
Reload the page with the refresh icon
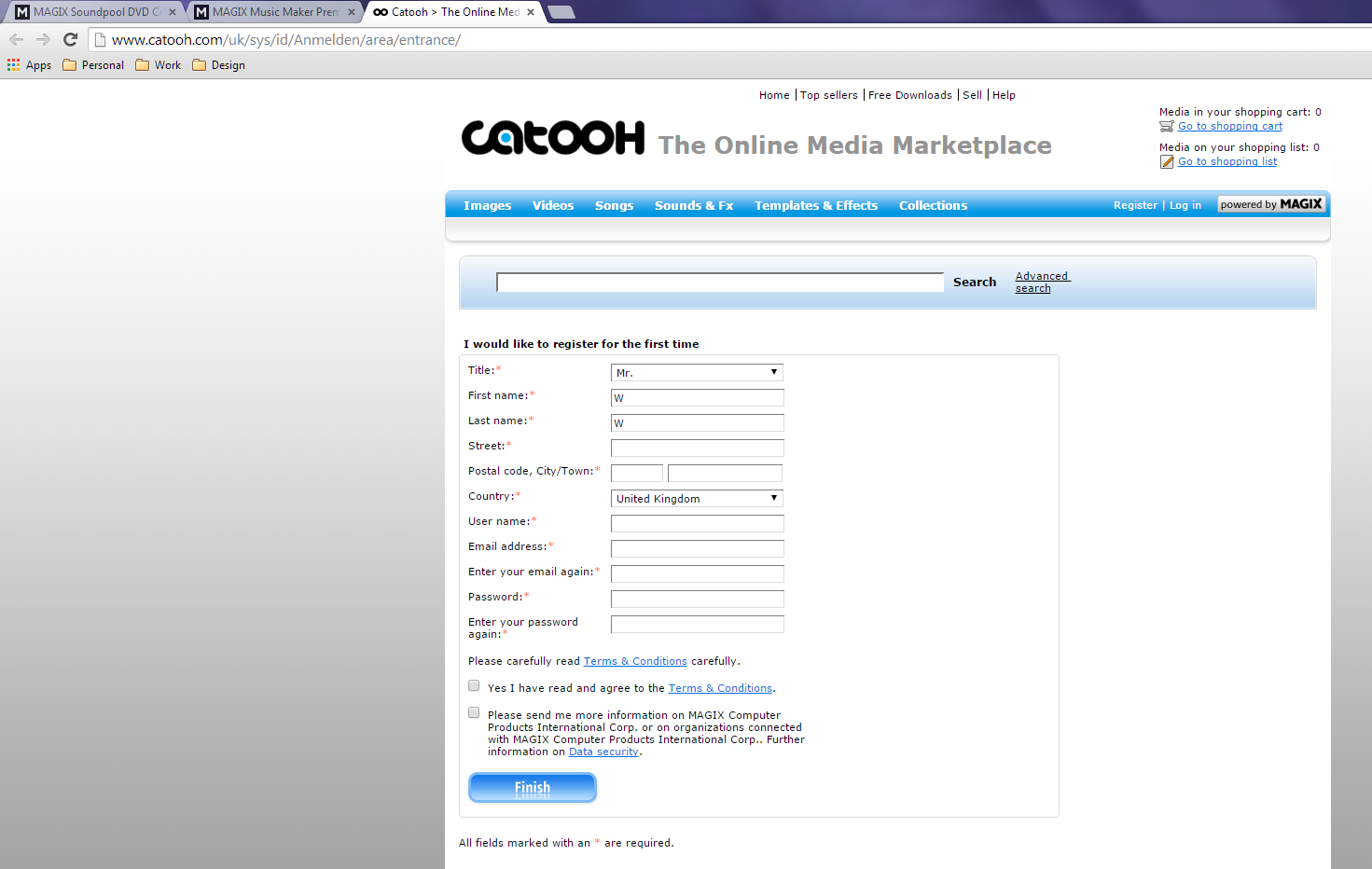tap(70, 39)
